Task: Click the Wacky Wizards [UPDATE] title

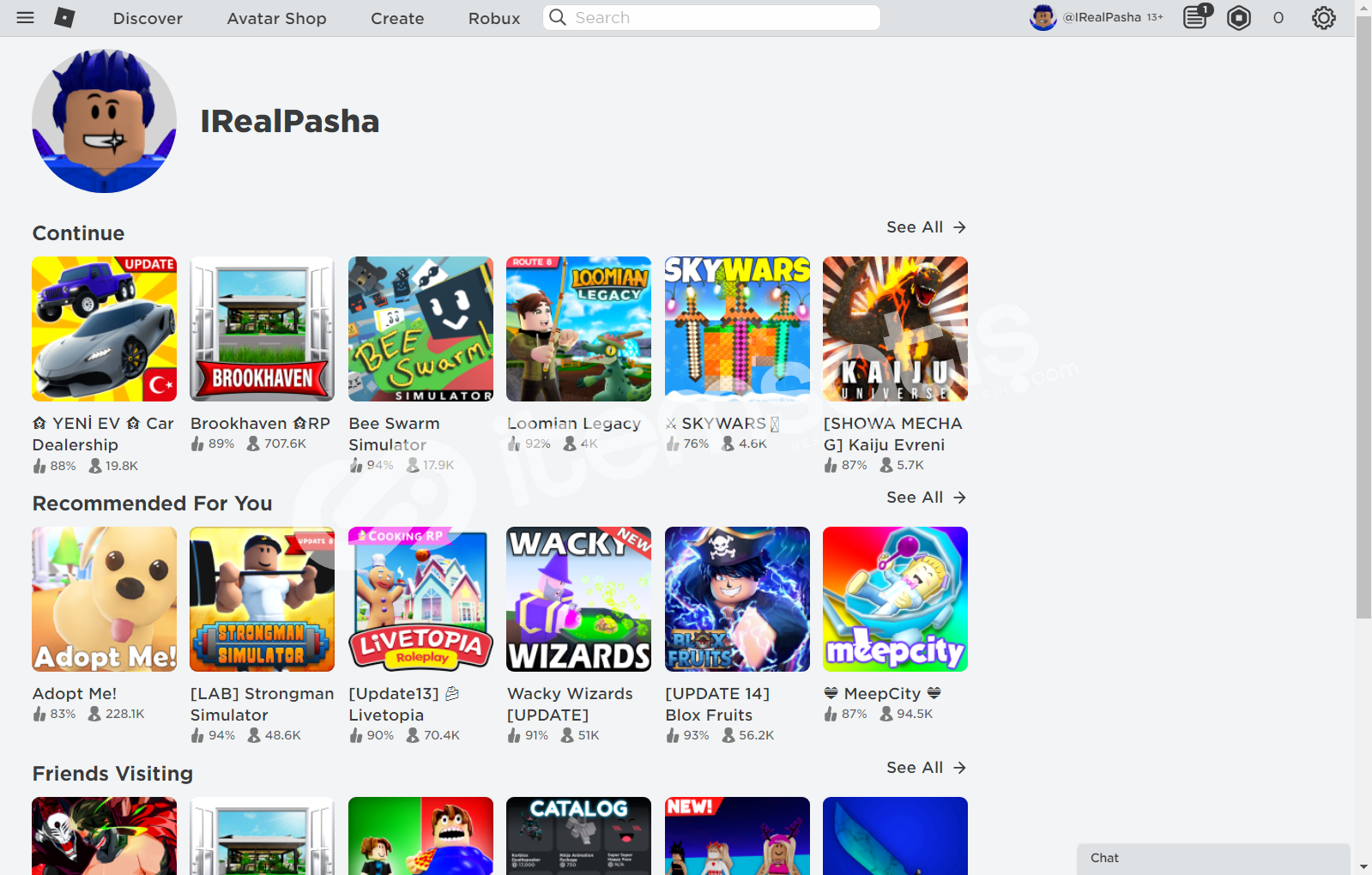Action: 570,704
